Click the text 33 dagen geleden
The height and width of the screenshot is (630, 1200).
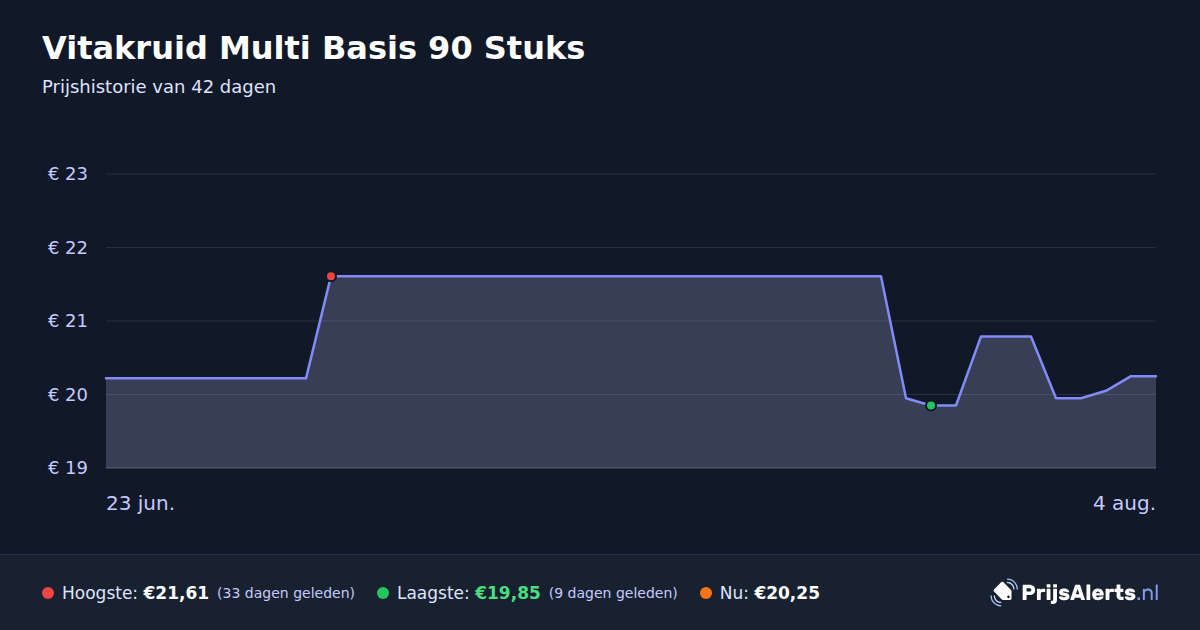coord(286,593)
